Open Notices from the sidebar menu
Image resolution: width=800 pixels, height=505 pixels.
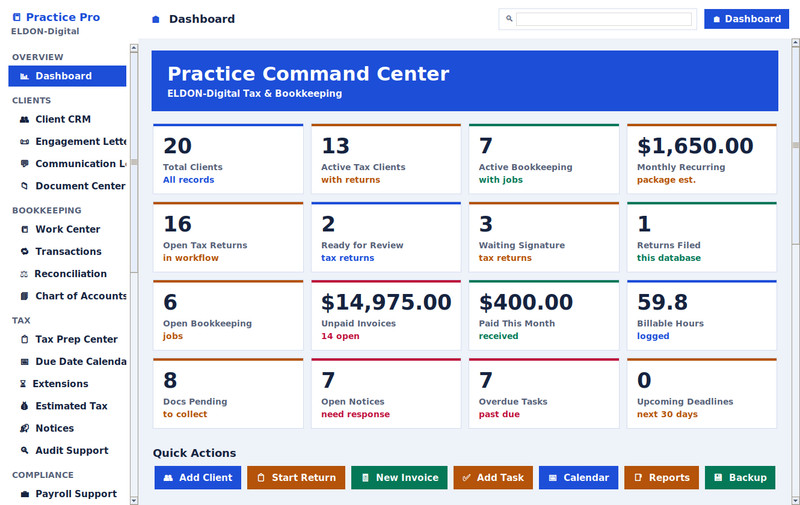coord(67,428)
